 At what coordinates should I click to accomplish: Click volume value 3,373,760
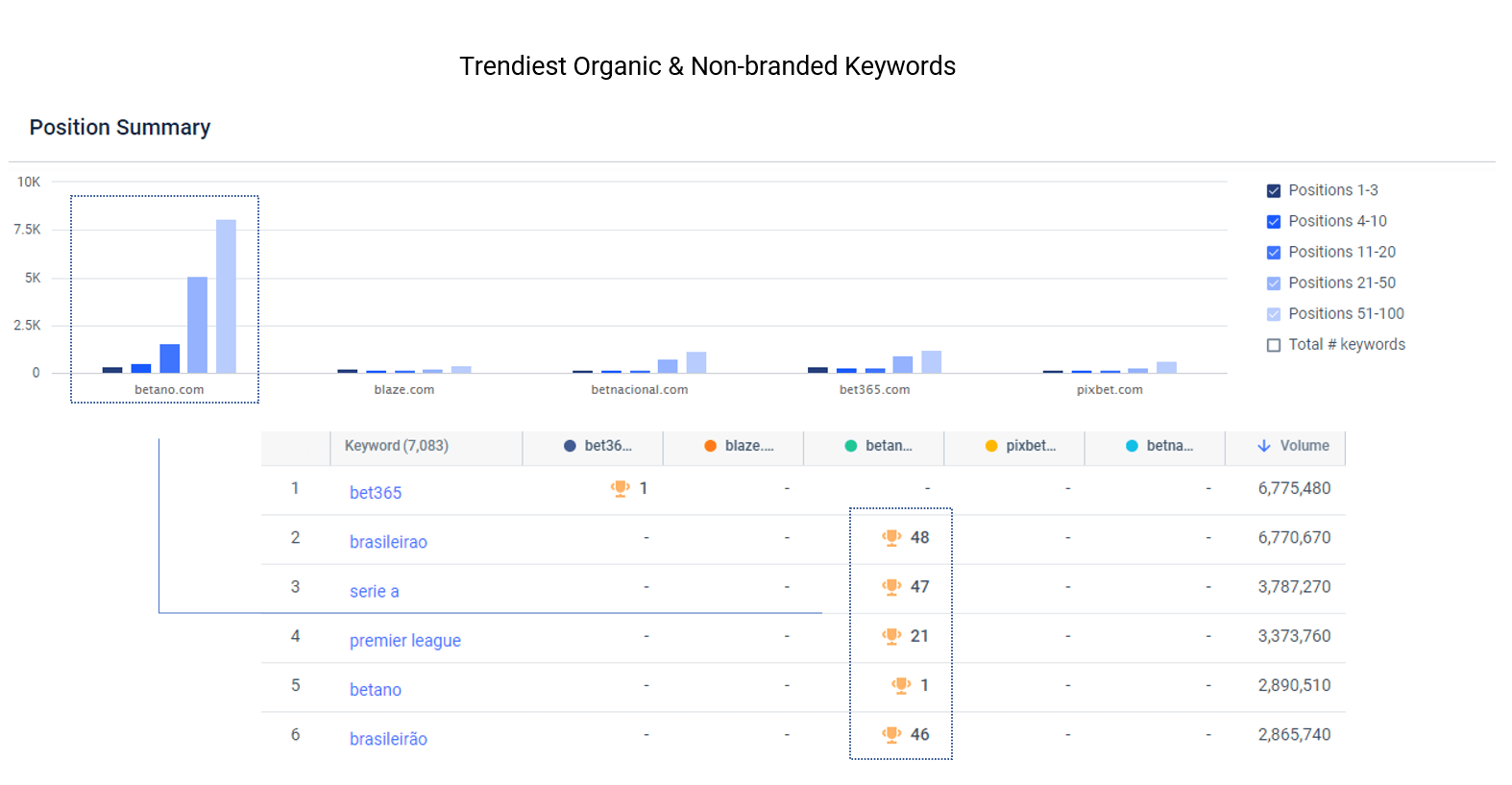tap(1294, 635)
